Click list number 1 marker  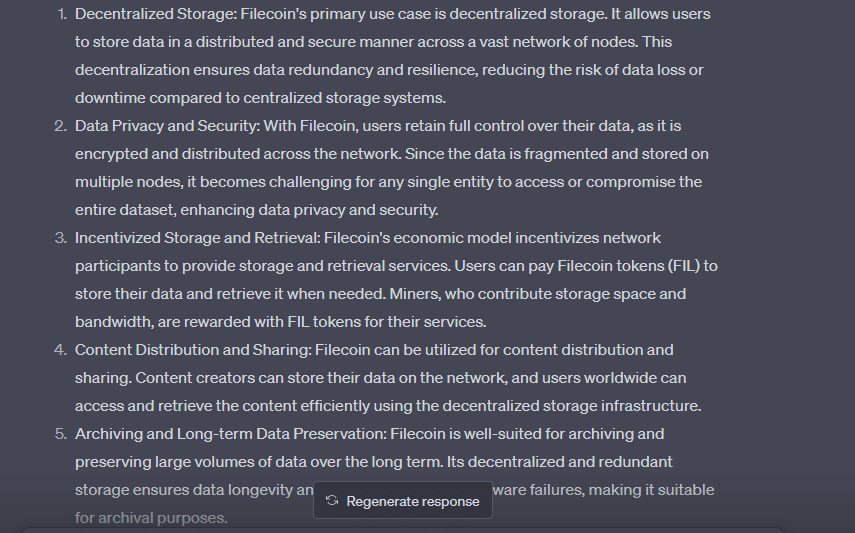coord(63,14)
